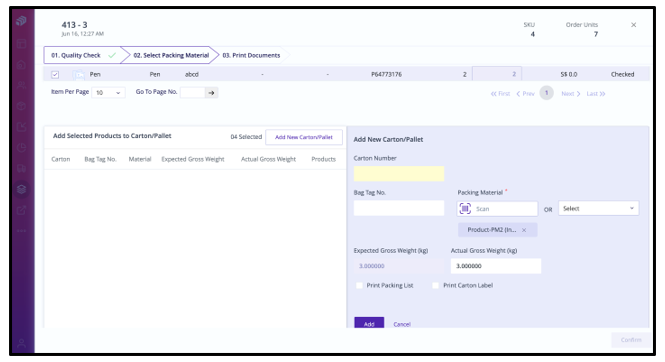Cancel adding the new carton
The height and width of the screenshot is (362, 665).
402,324
